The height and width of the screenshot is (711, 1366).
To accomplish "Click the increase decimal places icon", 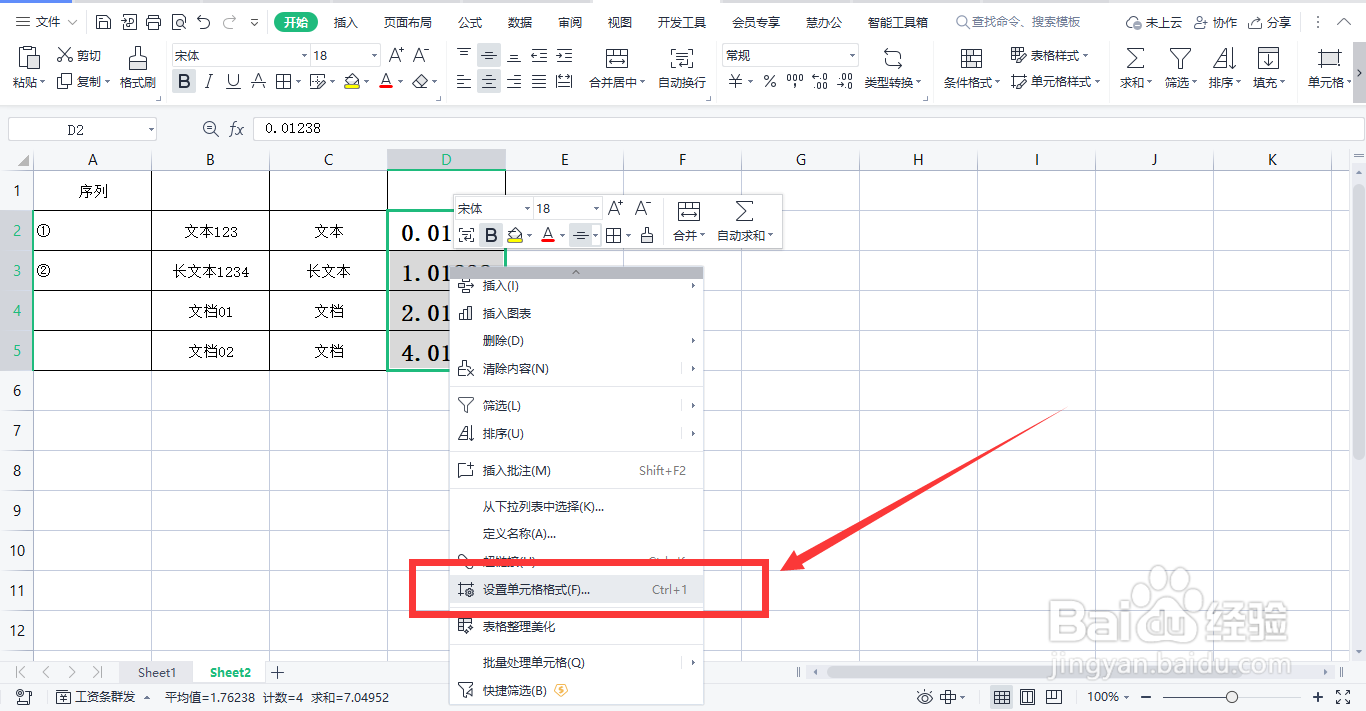I will coord(820,82).
